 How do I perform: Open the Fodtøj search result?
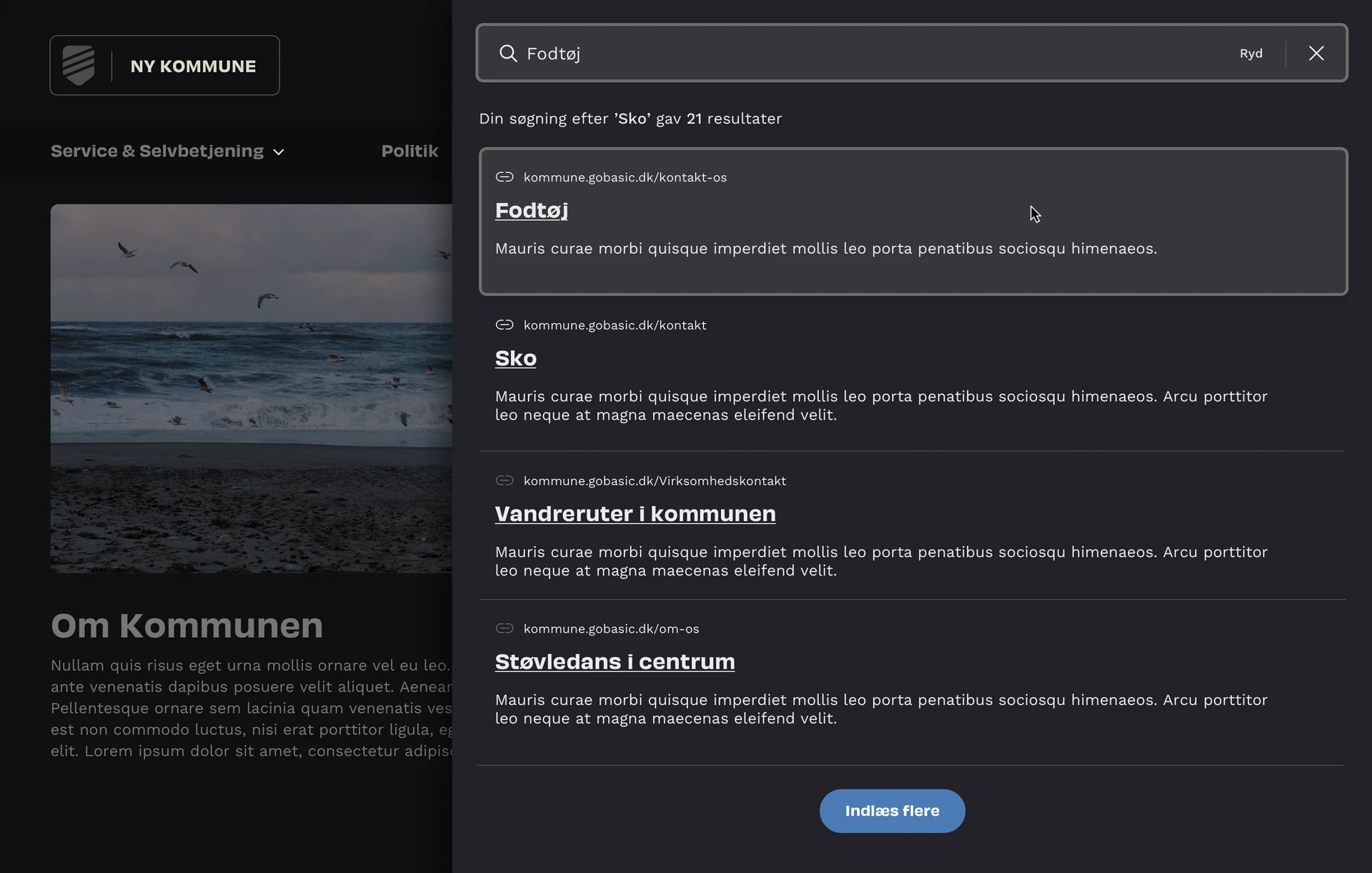tap(531, 210)
